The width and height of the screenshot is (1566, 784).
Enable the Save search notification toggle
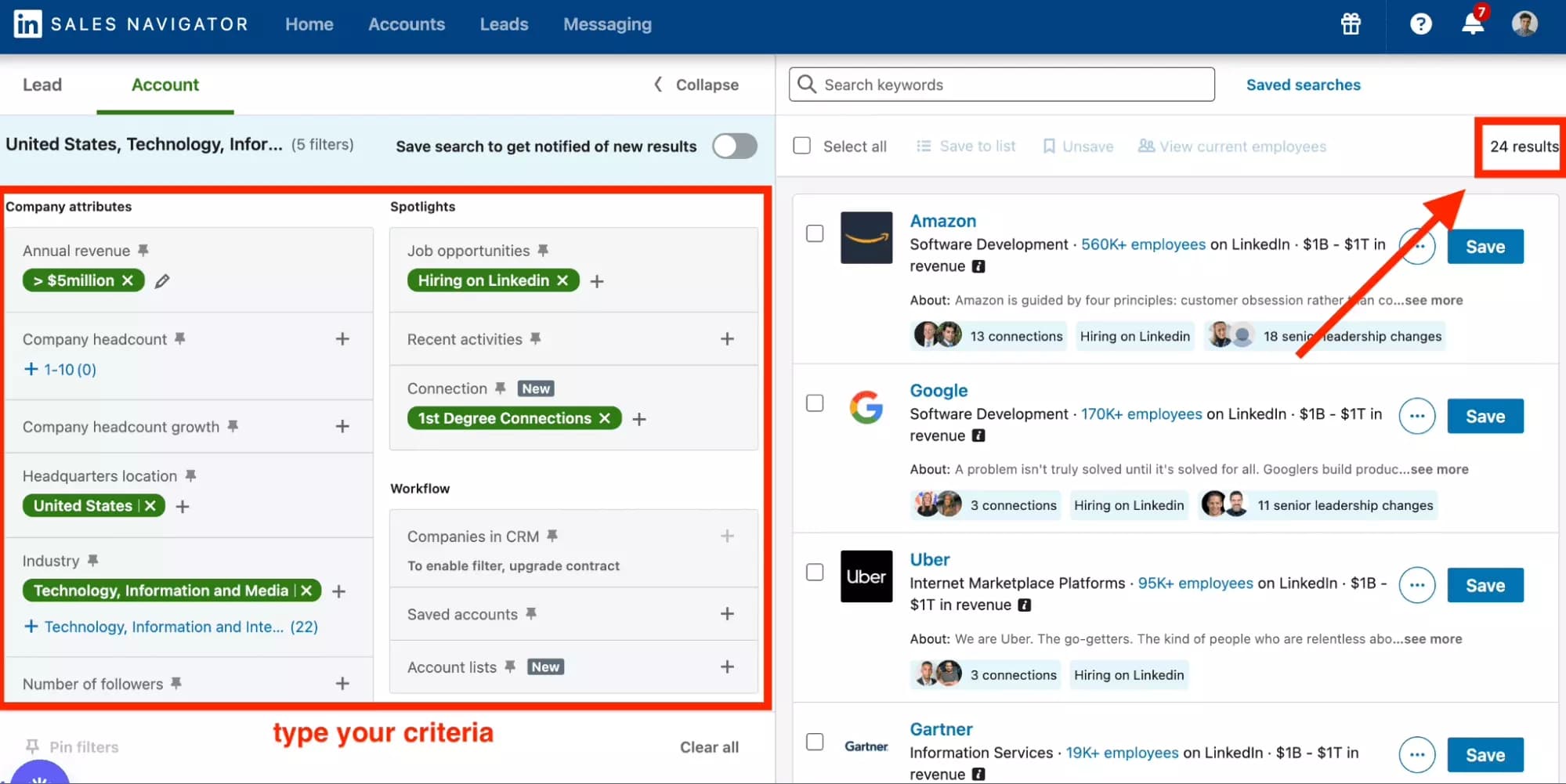[734, 146]
